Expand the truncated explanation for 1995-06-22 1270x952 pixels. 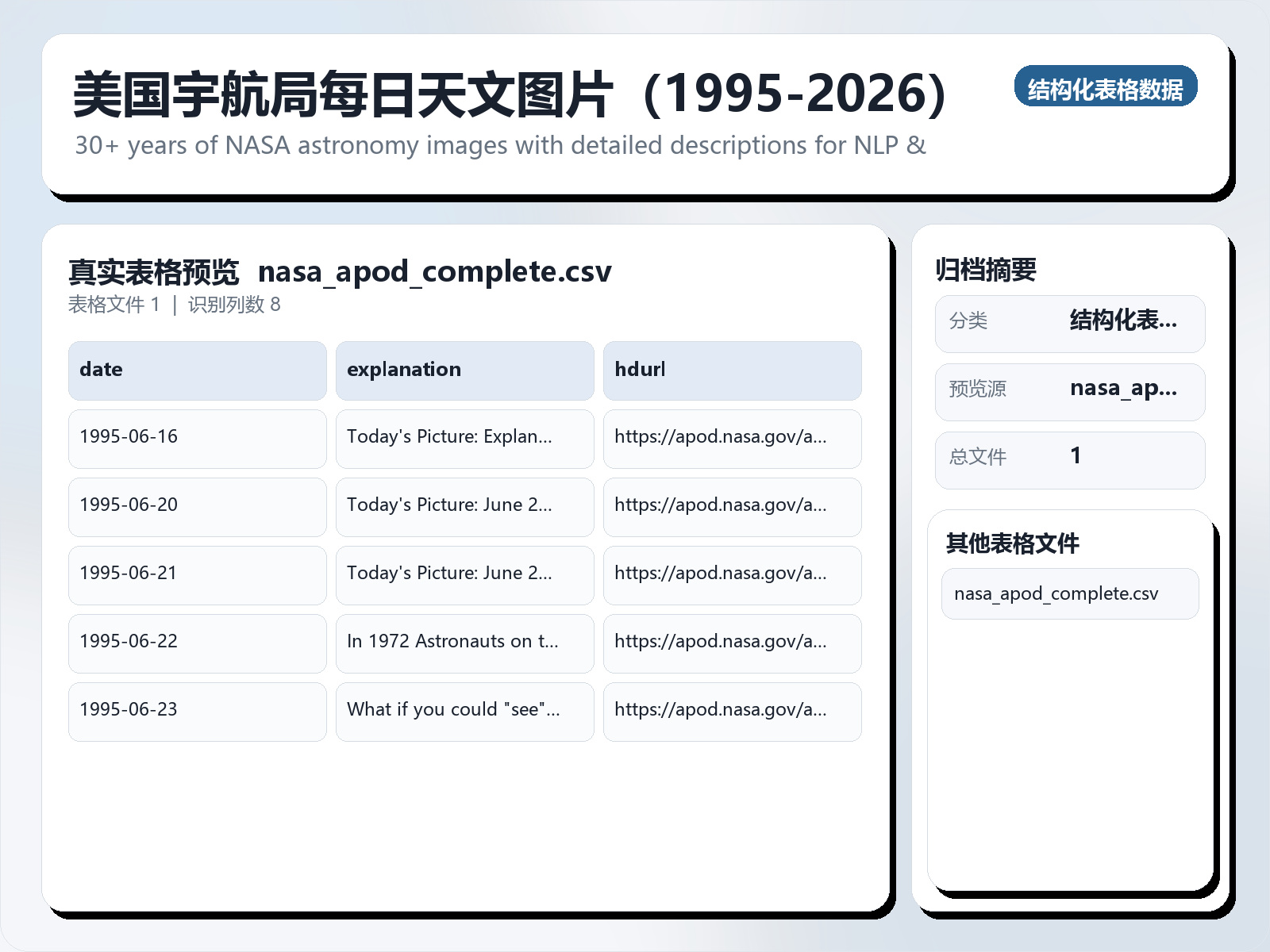click(x=464, y=643)
